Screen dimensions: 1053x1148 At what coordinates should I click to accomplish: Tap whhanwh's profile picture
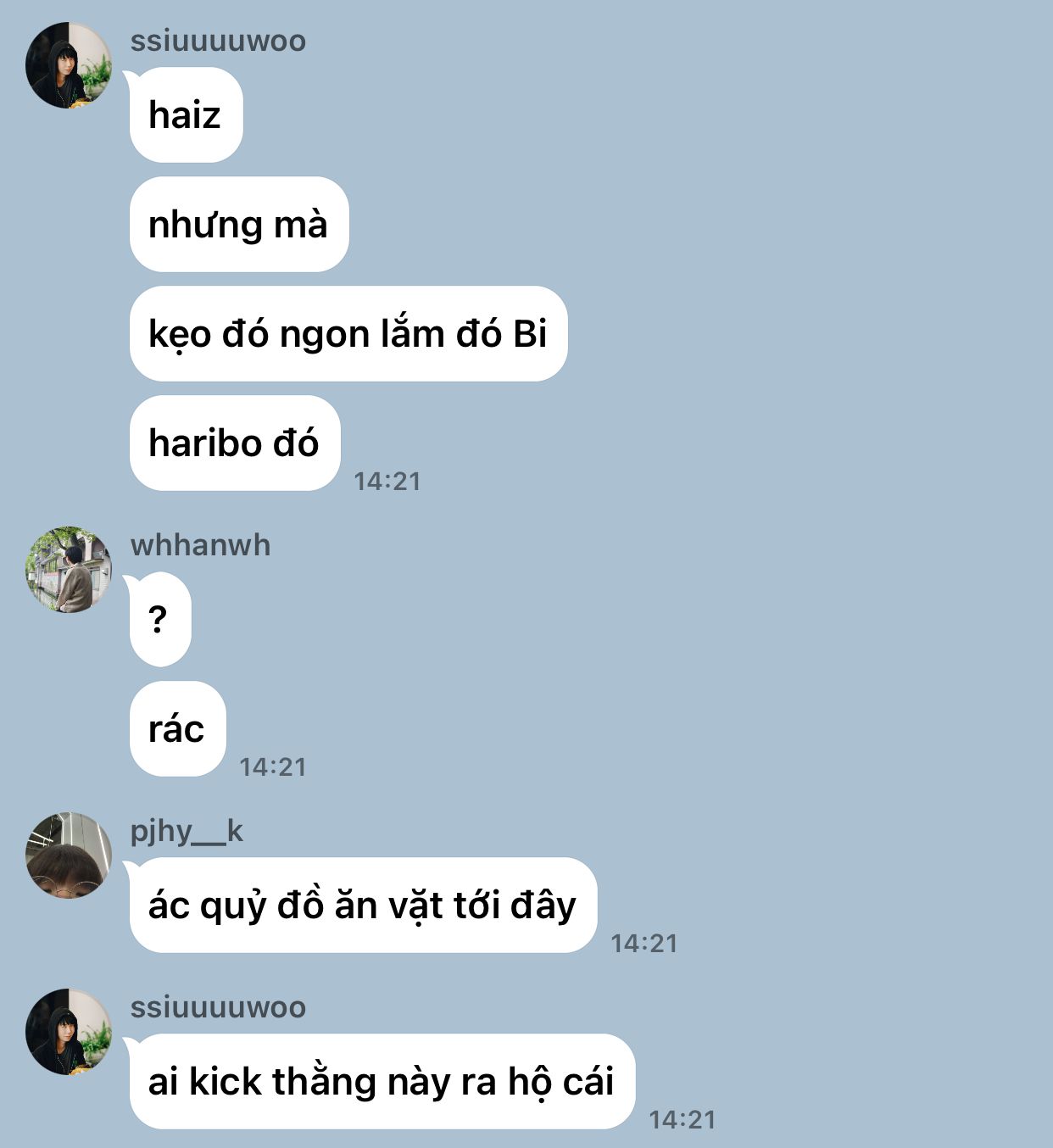point(68,570)
